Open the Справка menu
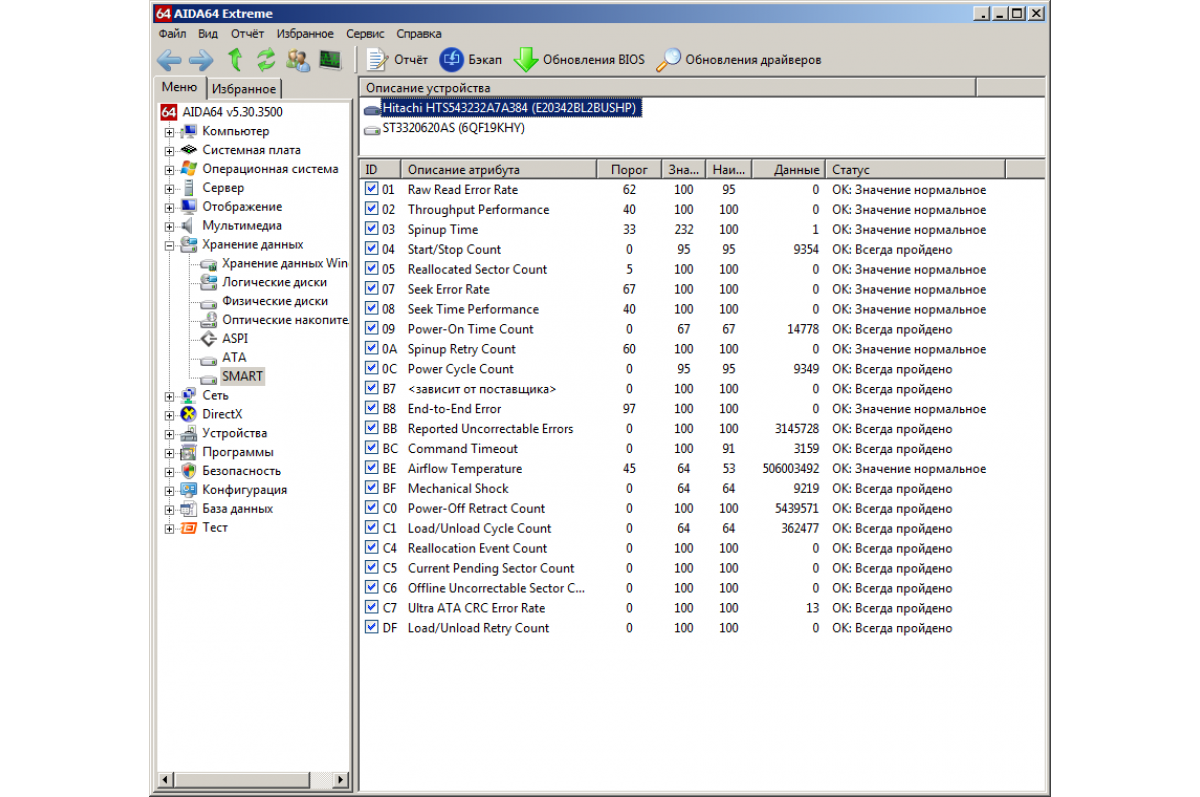This screenshot has height=797, width=1200. click(419, 33)
